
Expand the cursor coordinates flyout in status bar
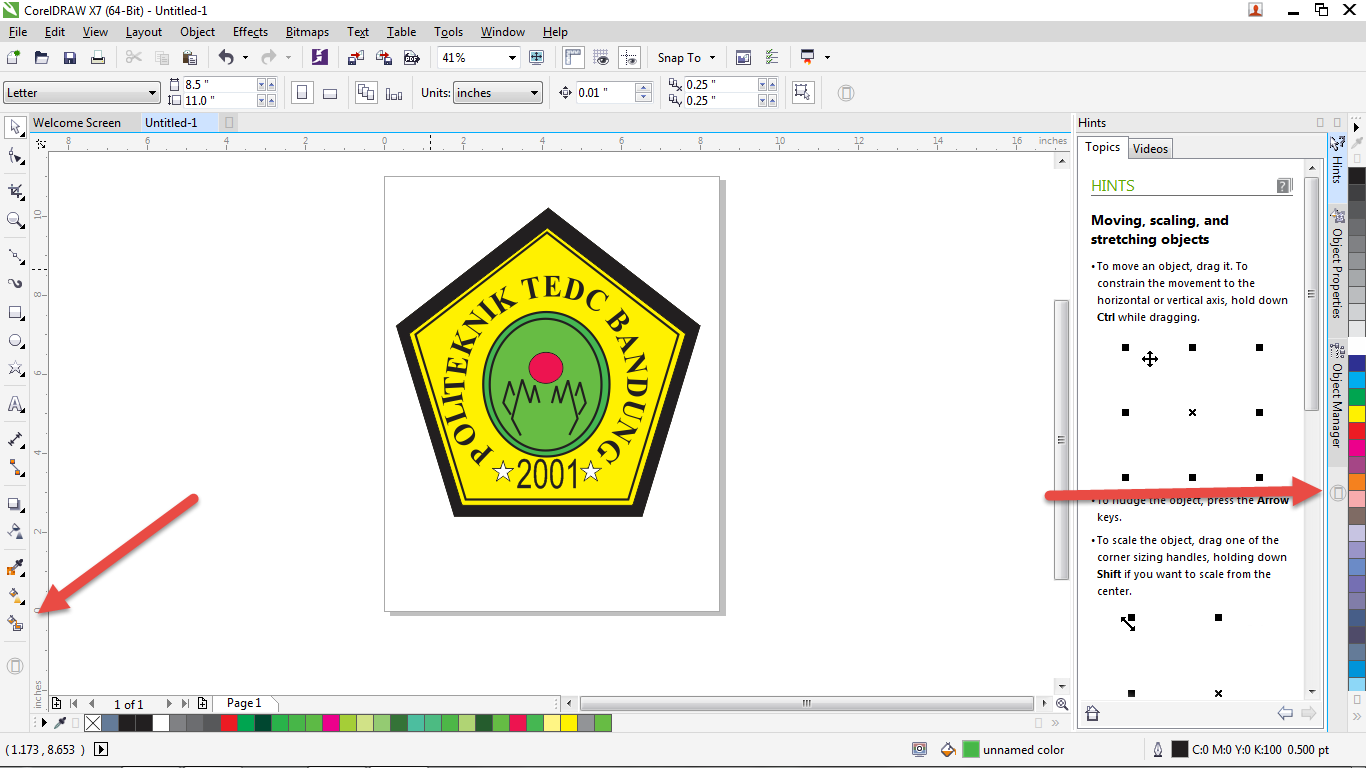(101, 749)
